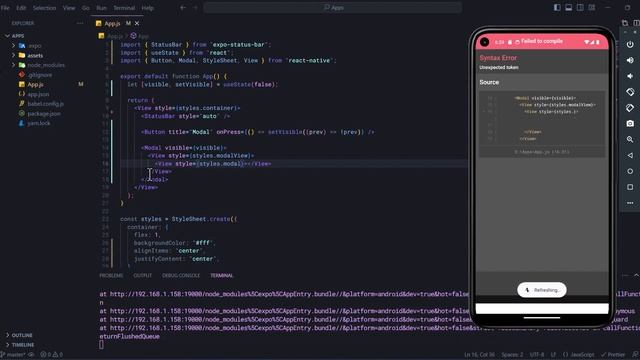Open the yarn.lock file
The image size is (640, 360).
pyautogui.click(x=39, y=123)
